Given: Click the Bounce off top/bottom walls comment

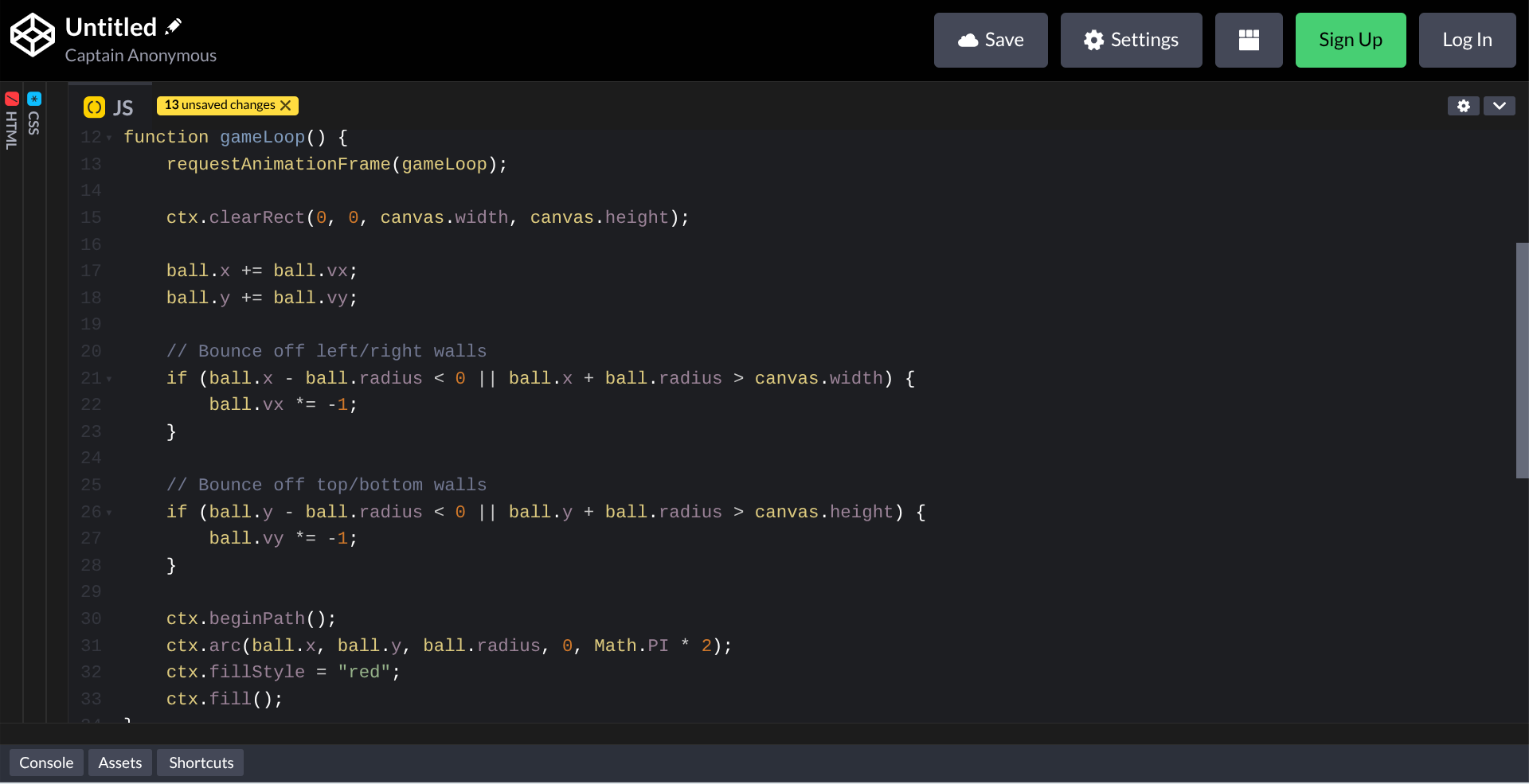Looking at the screenshot, I should pos(327,485).
